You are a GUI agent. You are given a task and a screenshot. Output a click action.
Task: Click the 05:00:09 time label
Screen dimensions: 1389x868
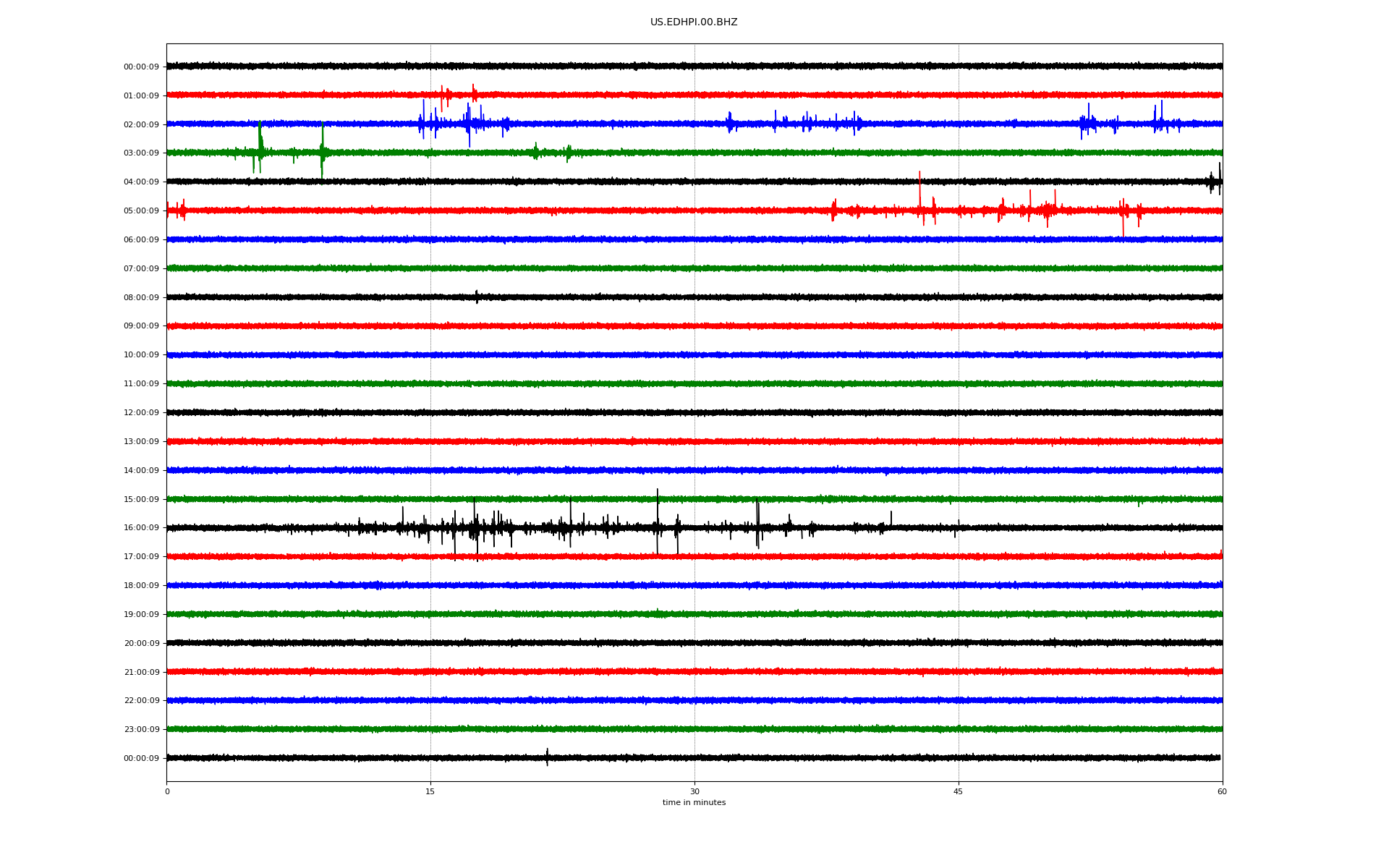click(x=141, y=211)
